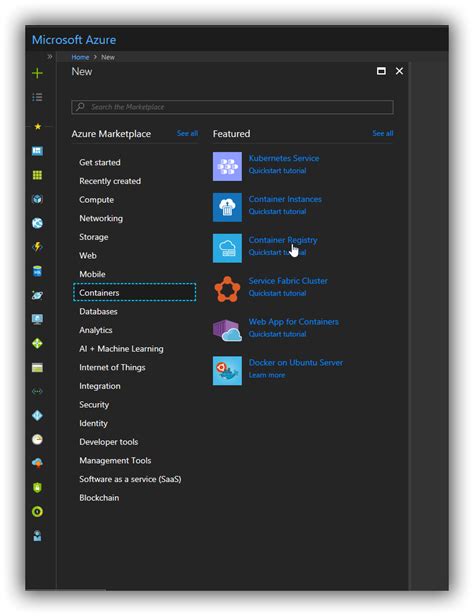Open Security Center green shield icon
The image size is (474, 616).
(37, 488)
